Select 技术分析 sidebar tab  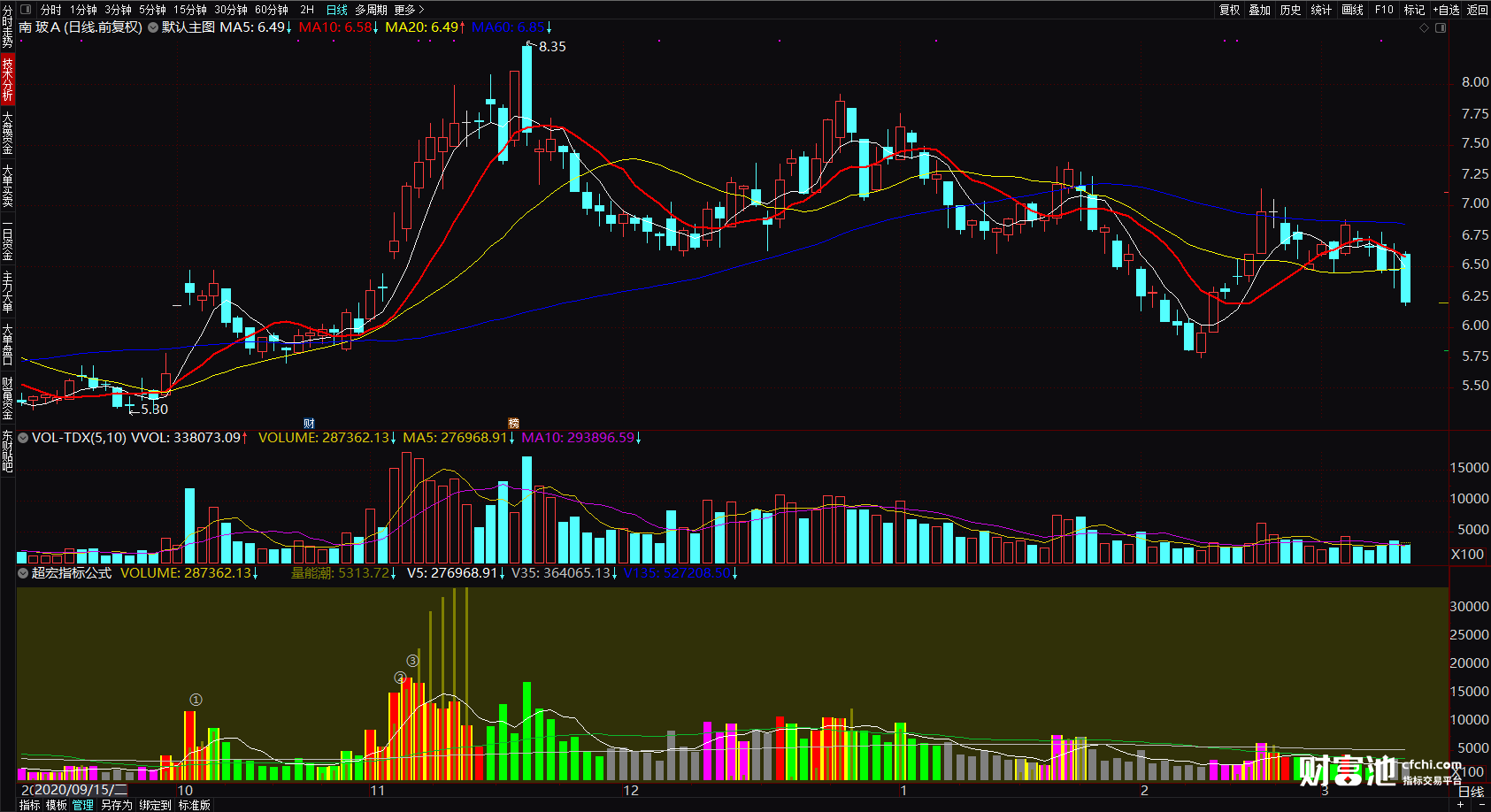coord(7,79)
